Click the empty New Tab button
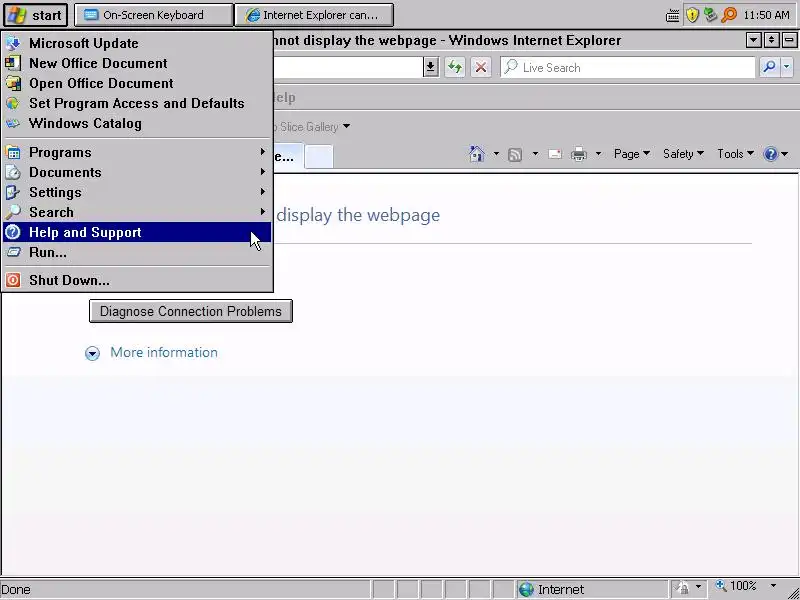800x600 pixels. 319,156
